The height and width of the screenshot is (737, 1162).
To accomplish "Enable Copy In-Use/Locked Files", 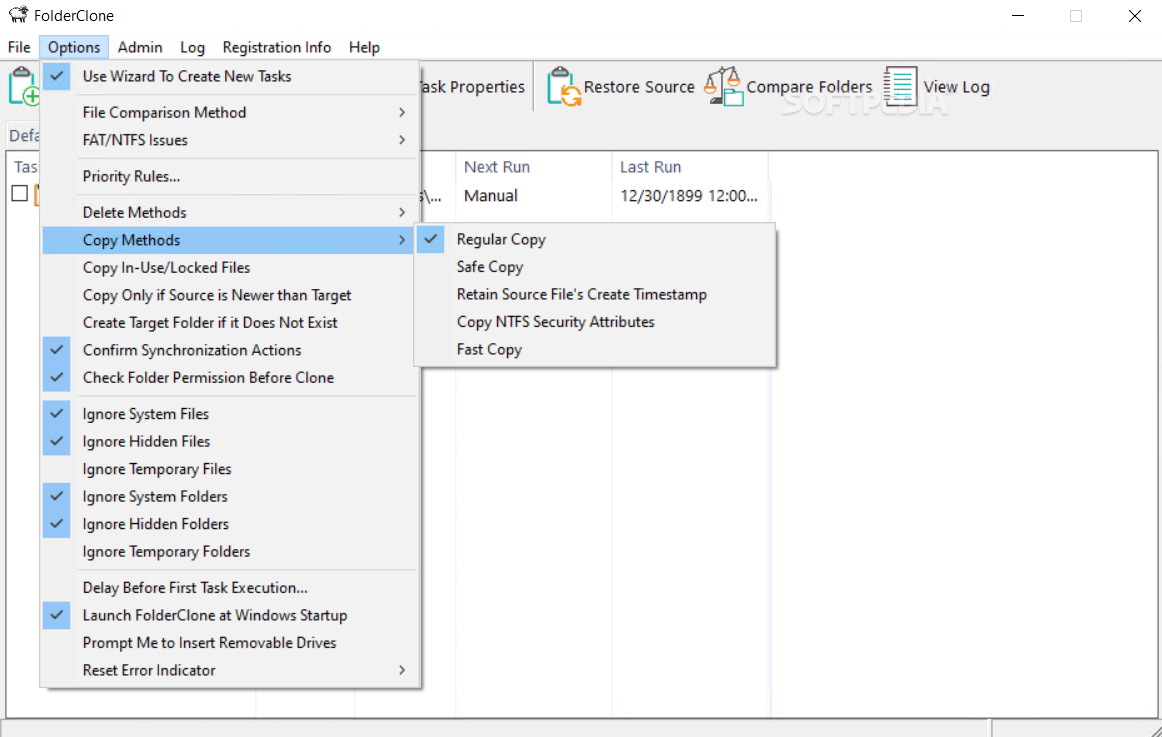I will click(x=230, y=267).
